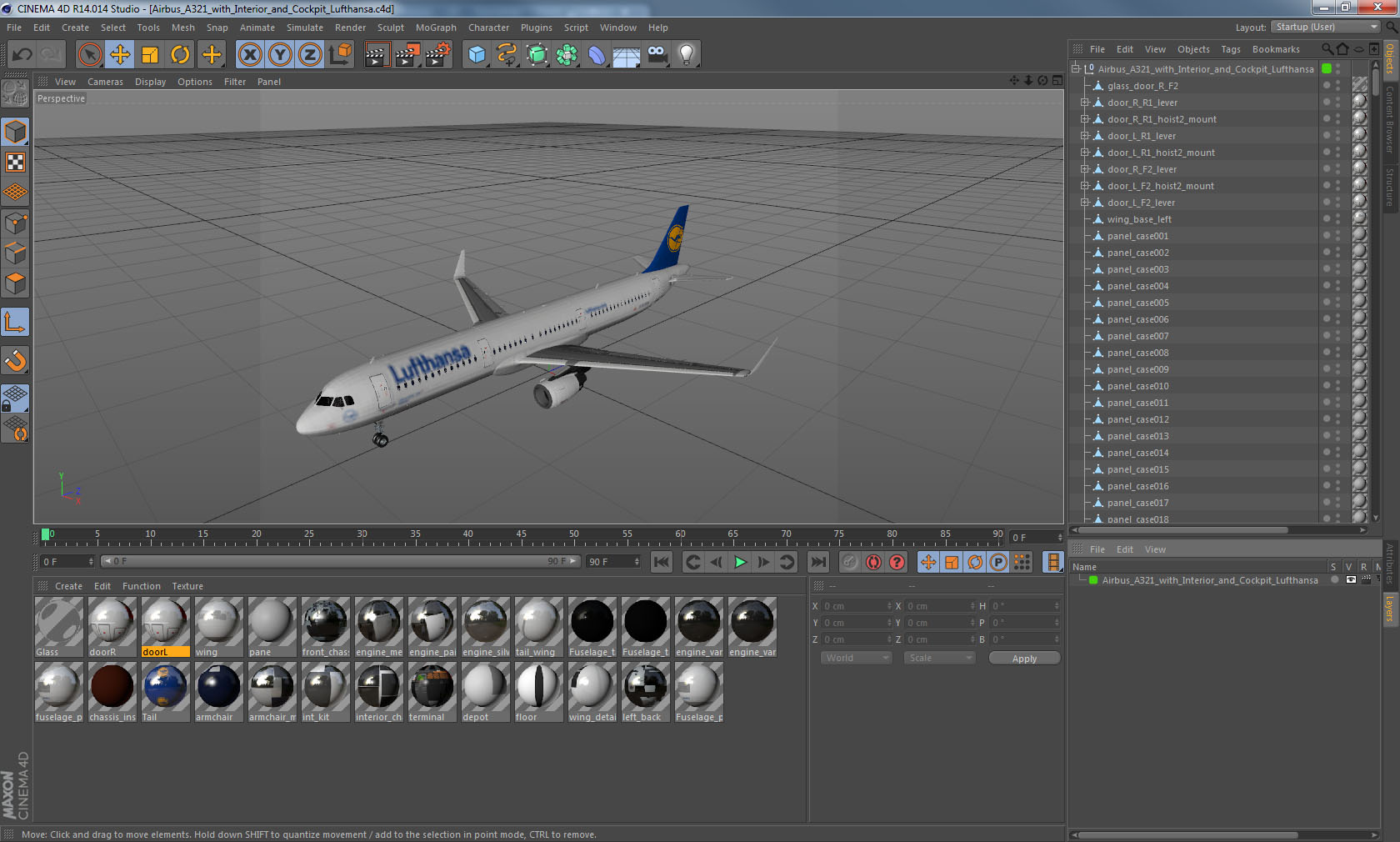Screen dimensions: 1400x842
Task: Toggle visibility dot for panel_case001
Action: (x=1327, y=233)
